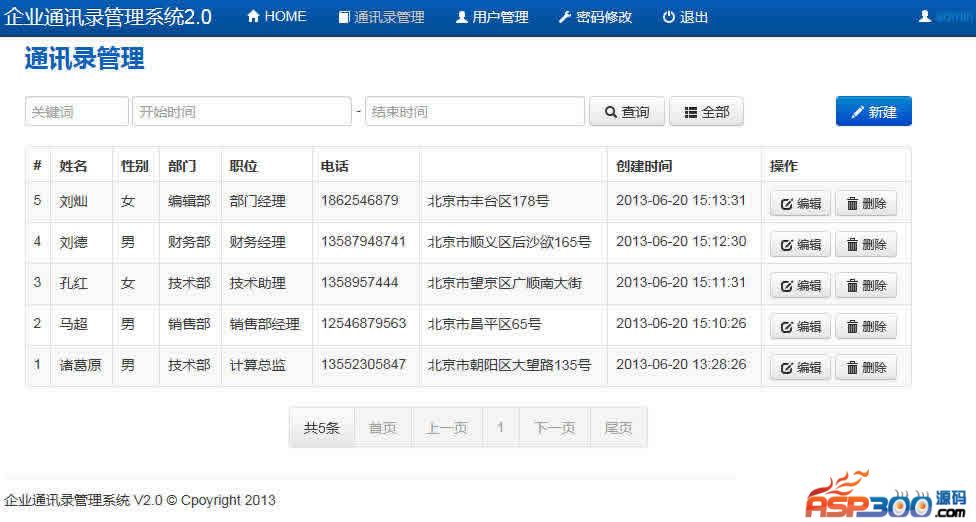
Task: Click the 电话 column header
Action: point(334,166)
